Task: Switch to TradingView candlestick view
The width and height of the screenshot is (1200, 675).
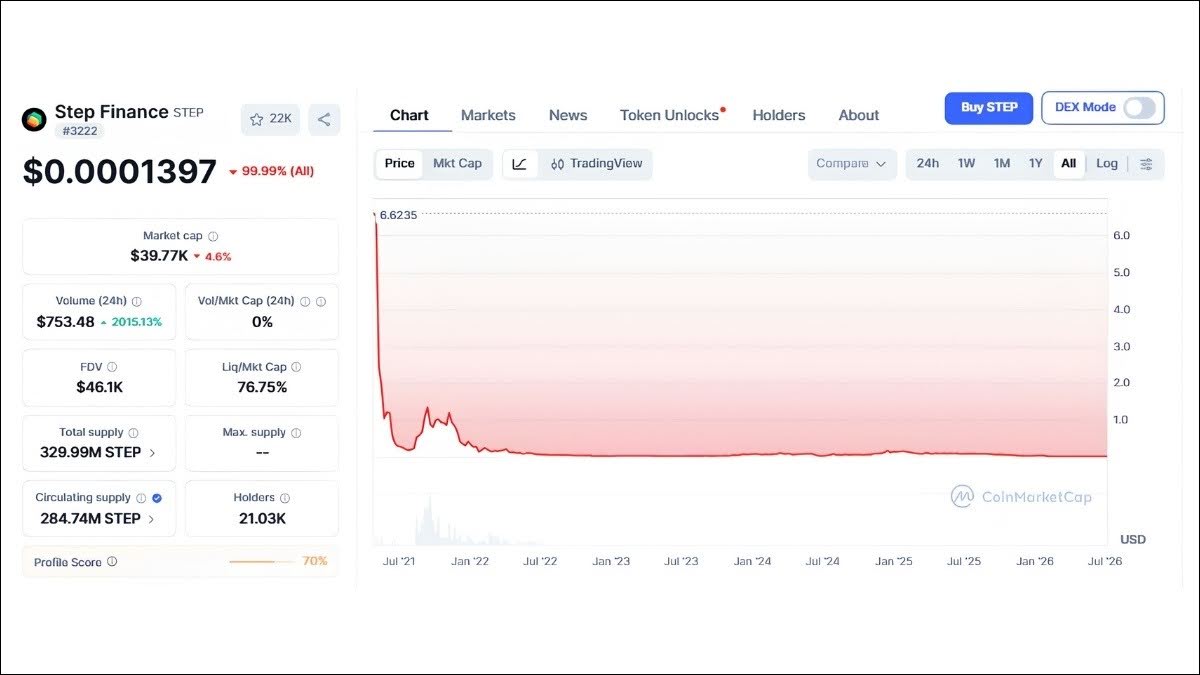Action: pos(597,164)
